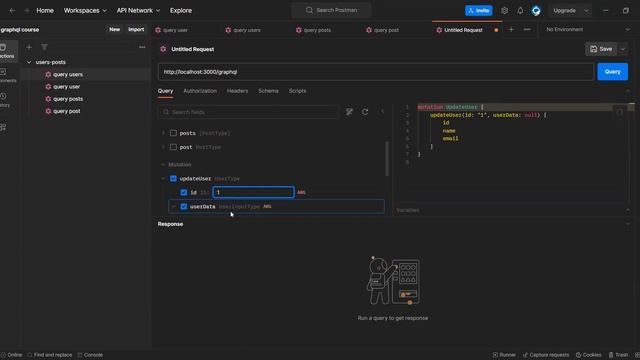
Task: Check the post field checkbox
Action: click(x=173, y=147)
